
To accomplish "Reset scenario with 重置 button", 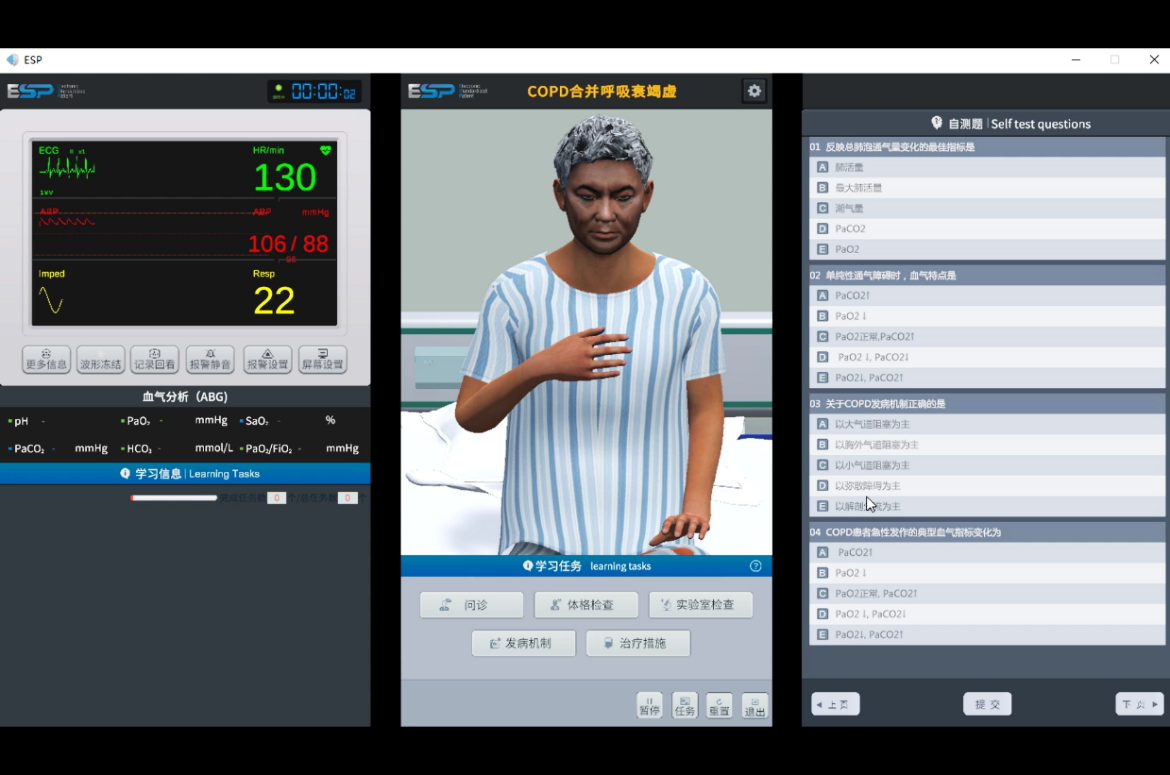I will 719,705.
